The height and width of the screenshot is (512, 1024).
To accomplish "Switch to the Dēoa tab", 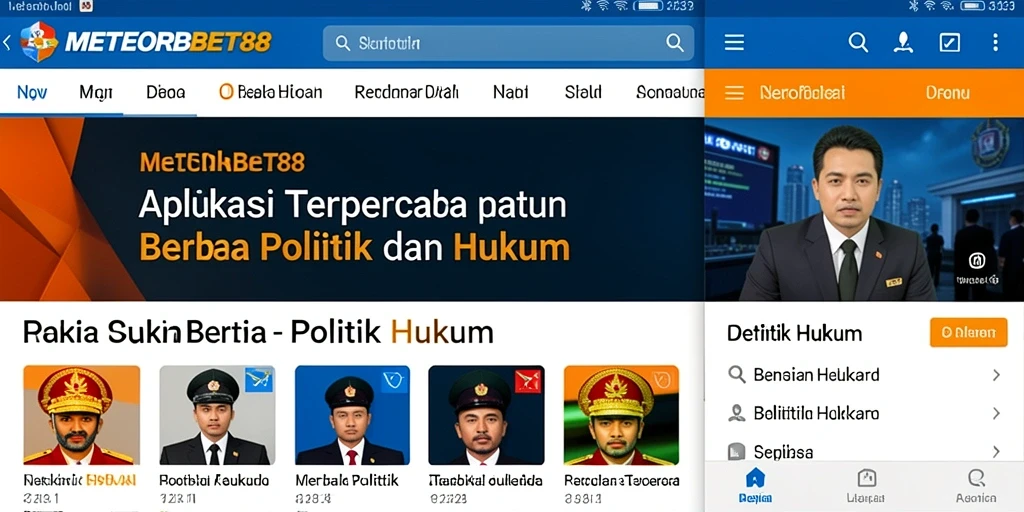I will (165, 92).
